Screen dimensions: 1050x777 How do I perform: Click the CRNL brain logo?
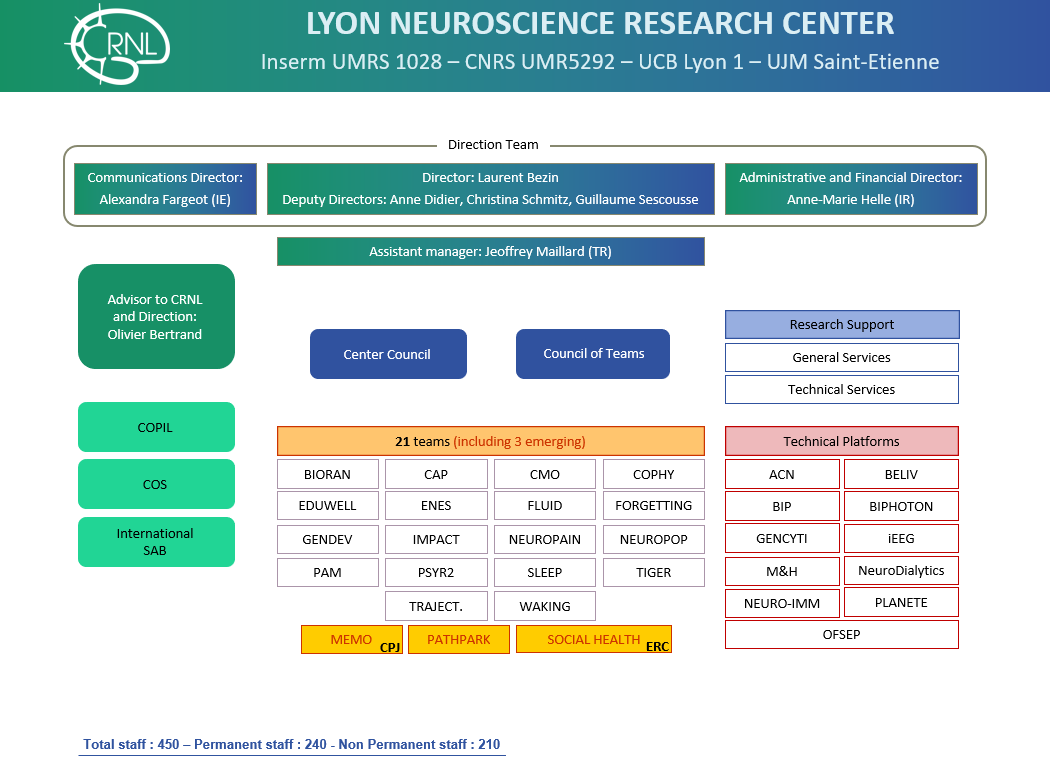[x=118, y=45]
